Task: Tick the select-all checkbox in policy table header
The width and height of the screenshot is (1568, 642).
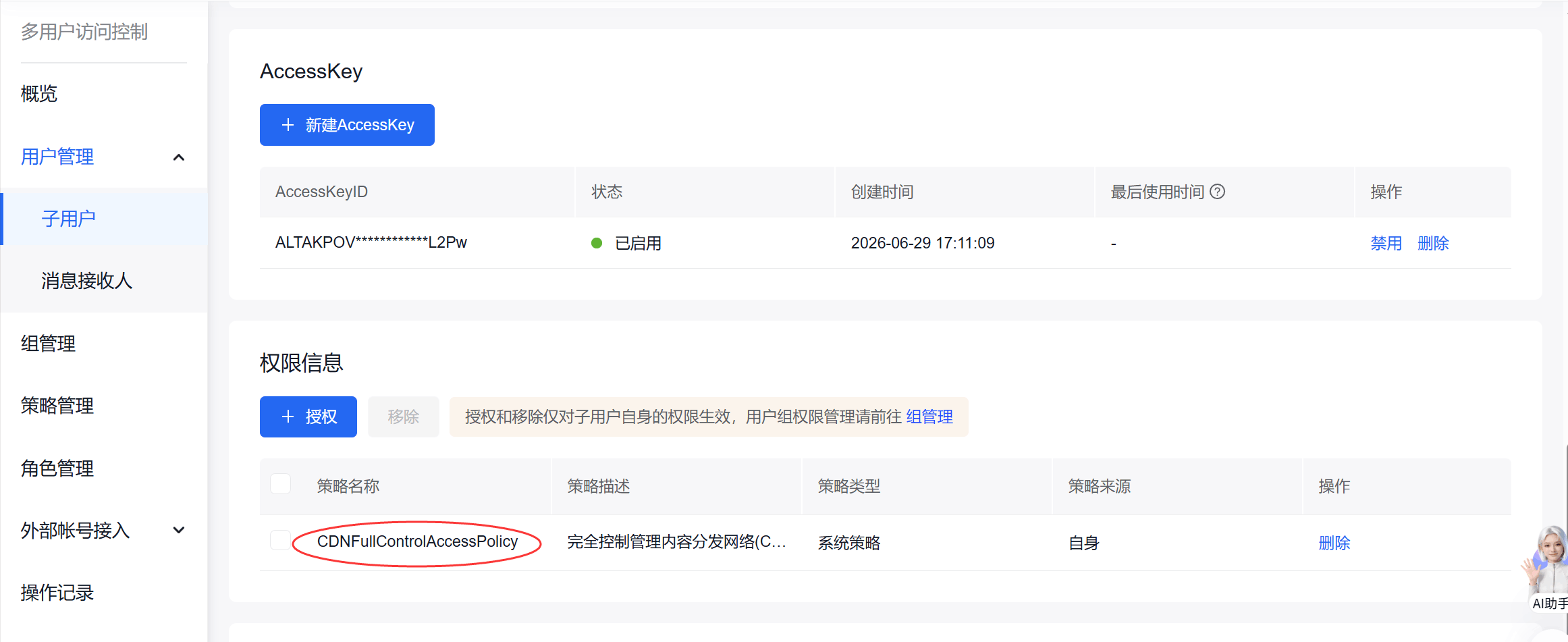Action: click(280, 484)
